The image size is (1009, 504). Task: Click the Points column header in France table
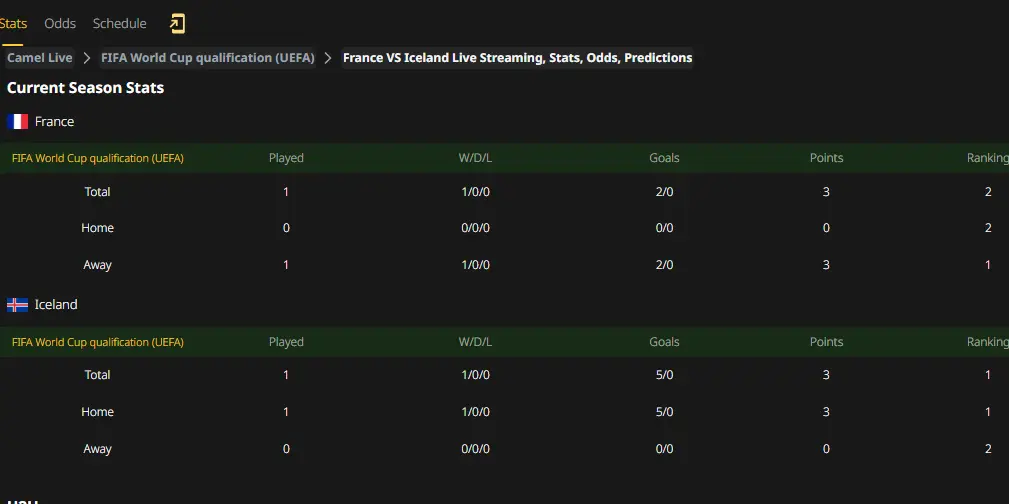pyautogui.click(x=826, y=158)
